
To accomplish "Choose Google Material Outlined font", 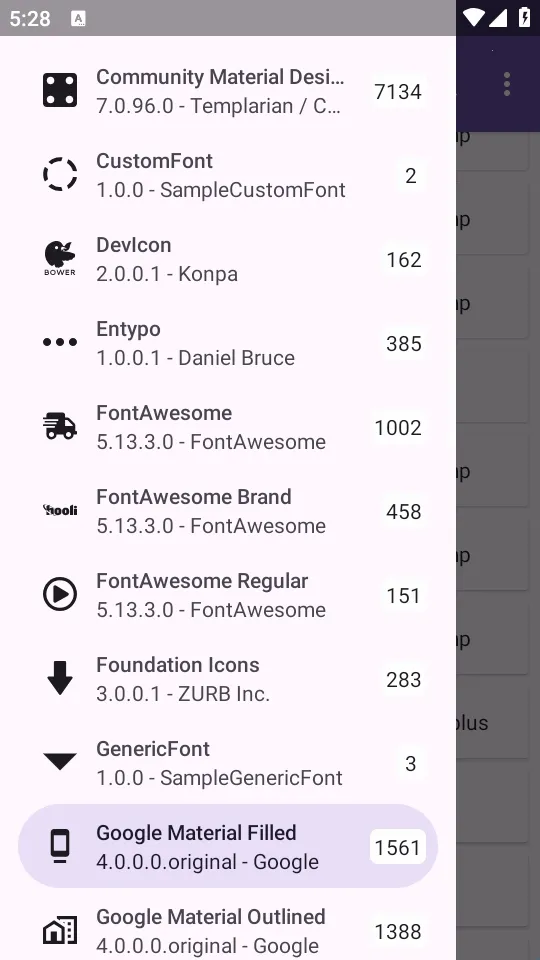I will coord(228,929).
